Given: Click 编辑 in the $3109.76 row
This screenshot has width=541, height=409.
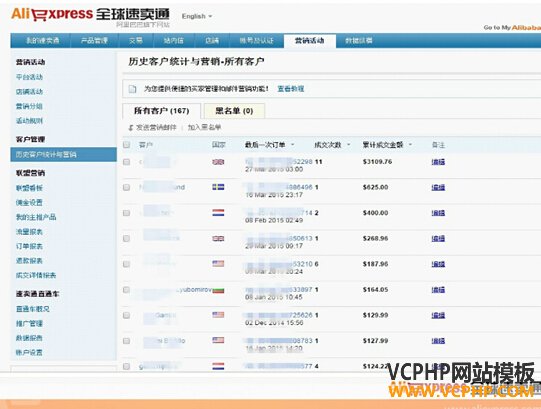Looking at the screenshot, I should point(438,162).
